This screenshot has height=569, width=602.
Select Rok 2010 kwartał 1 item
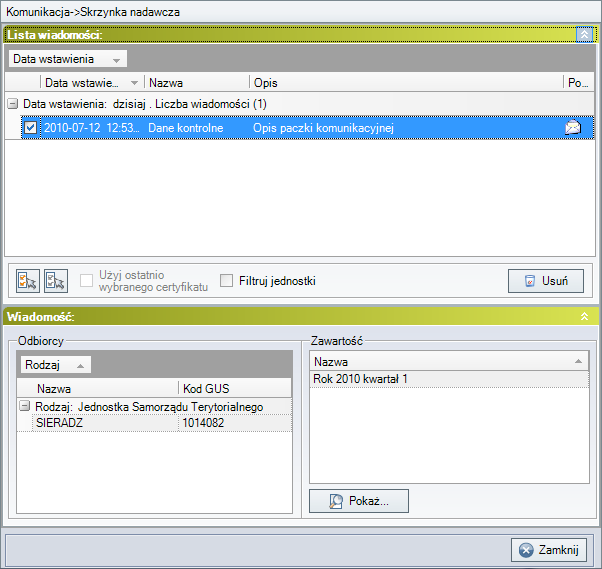coord(449,379)
